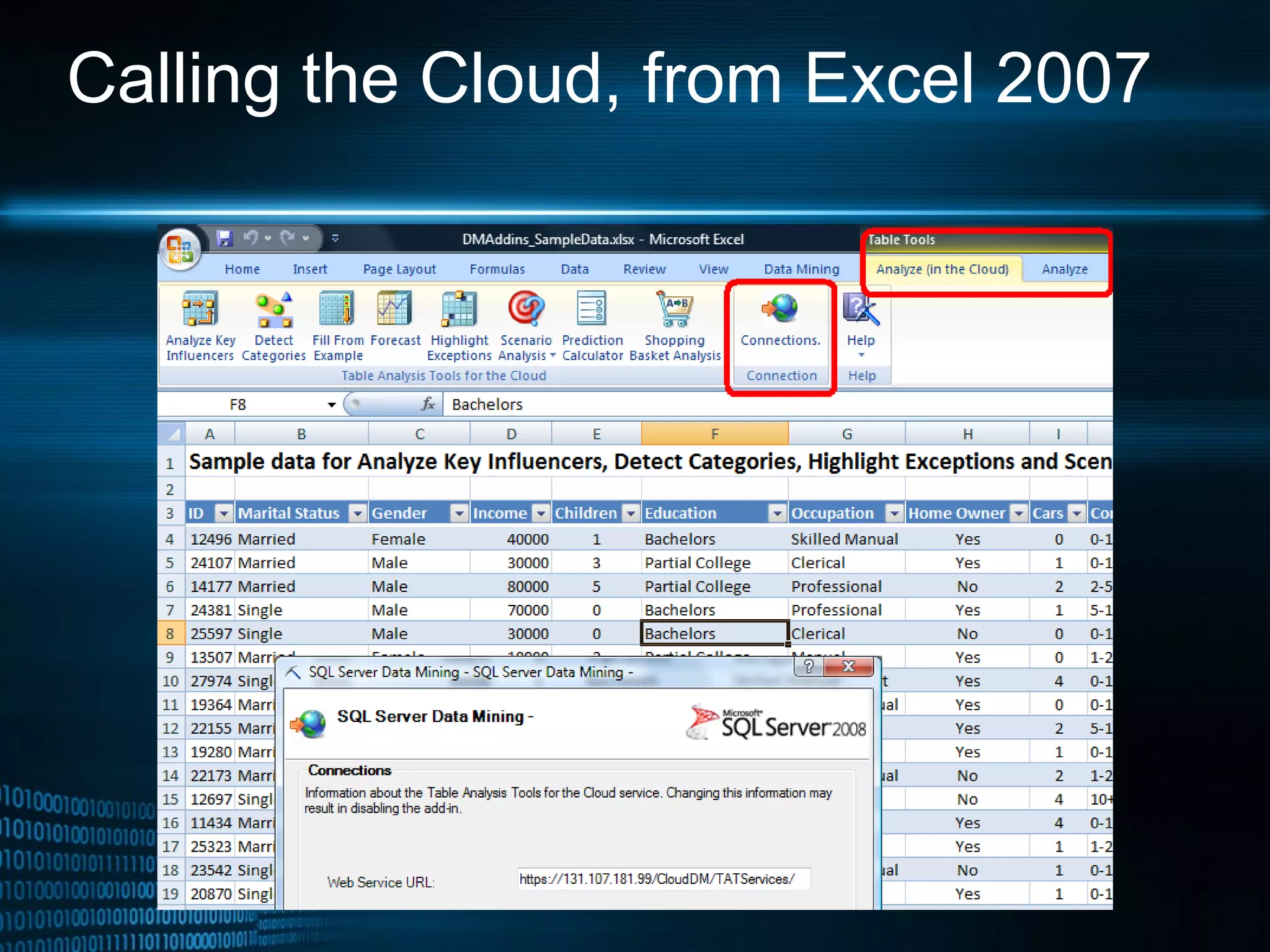Open the Marital Status filter dropdown
Screen dimensions: 1270x952
357,513
